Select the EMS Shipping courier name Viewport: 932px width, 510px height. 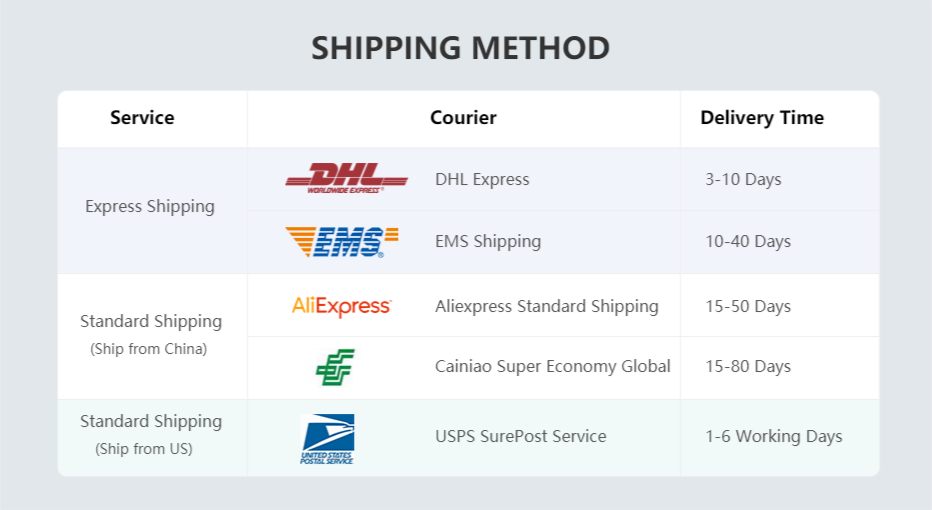[488, 241]
